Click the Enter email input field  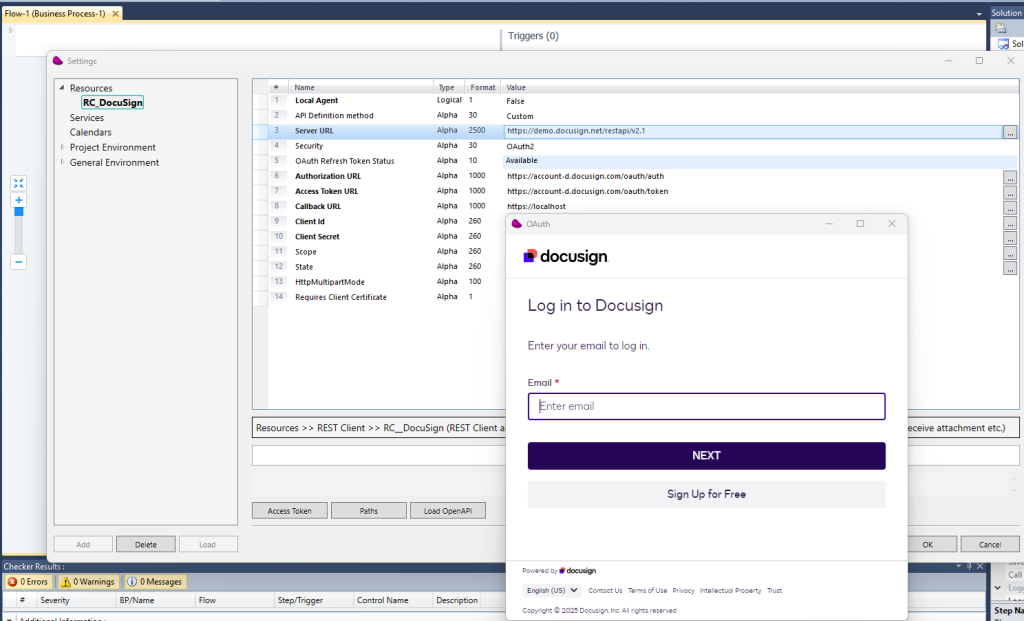tap(706, 406)
